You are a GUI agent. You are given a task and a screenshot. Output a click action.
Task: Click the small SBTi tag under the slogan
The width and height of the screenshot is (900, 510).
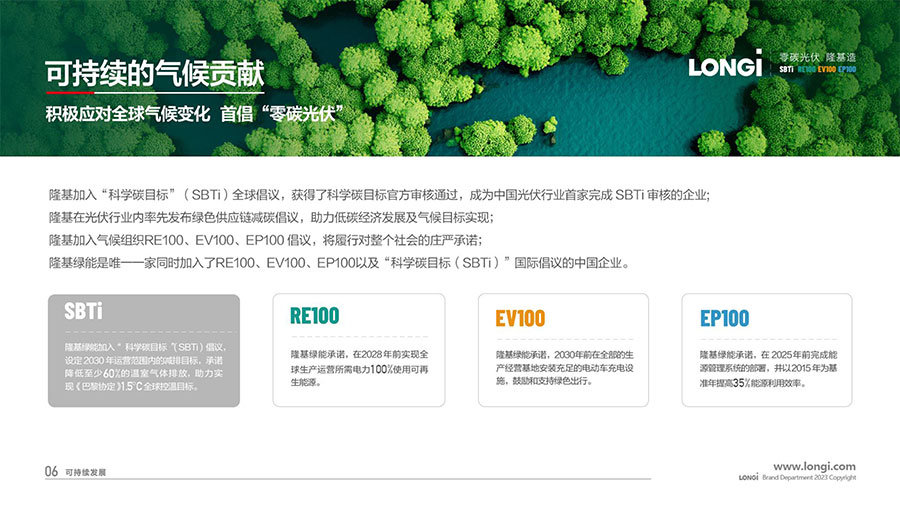[x=786, y=69]
